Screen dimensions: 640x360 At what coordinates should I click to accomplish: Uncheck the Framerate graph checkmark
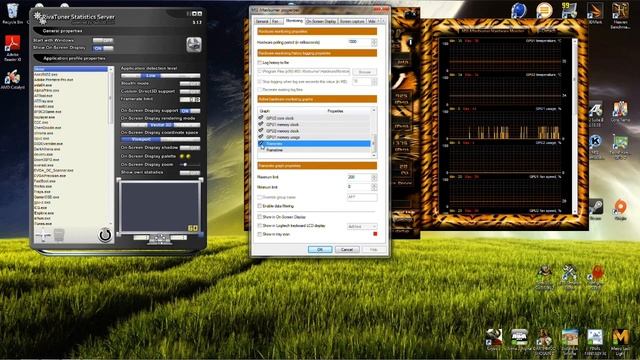261,143
